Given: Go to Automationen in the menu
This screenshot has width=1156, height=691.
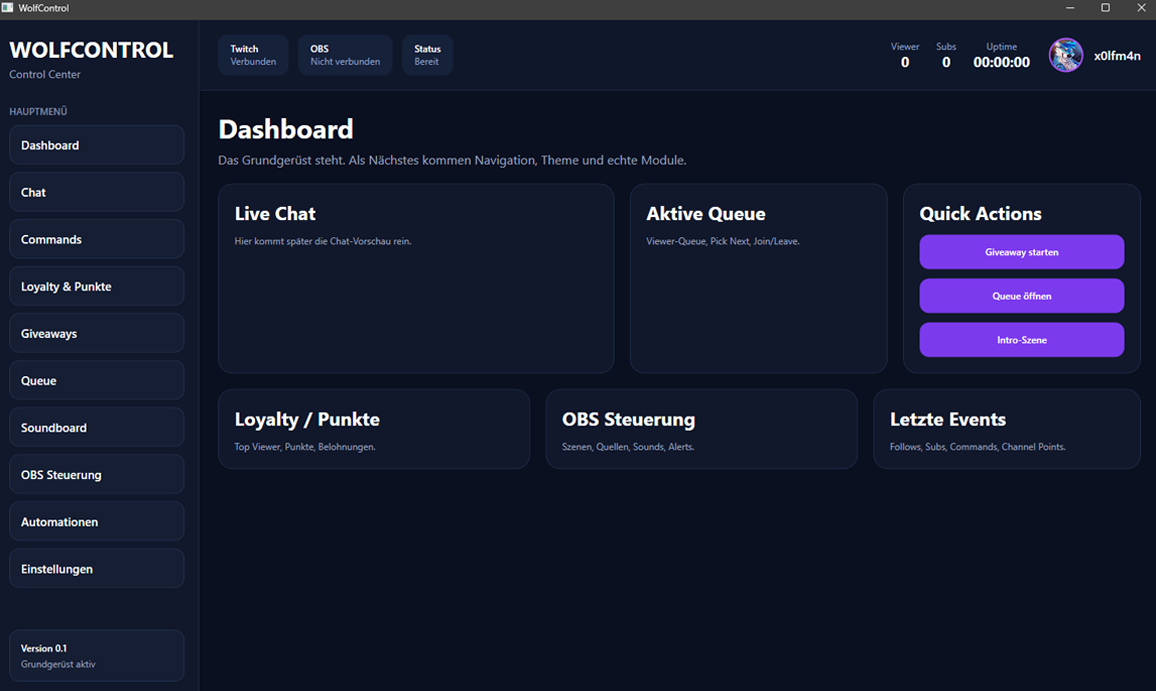Looking at the screenshot, I should tap(96, 521).
